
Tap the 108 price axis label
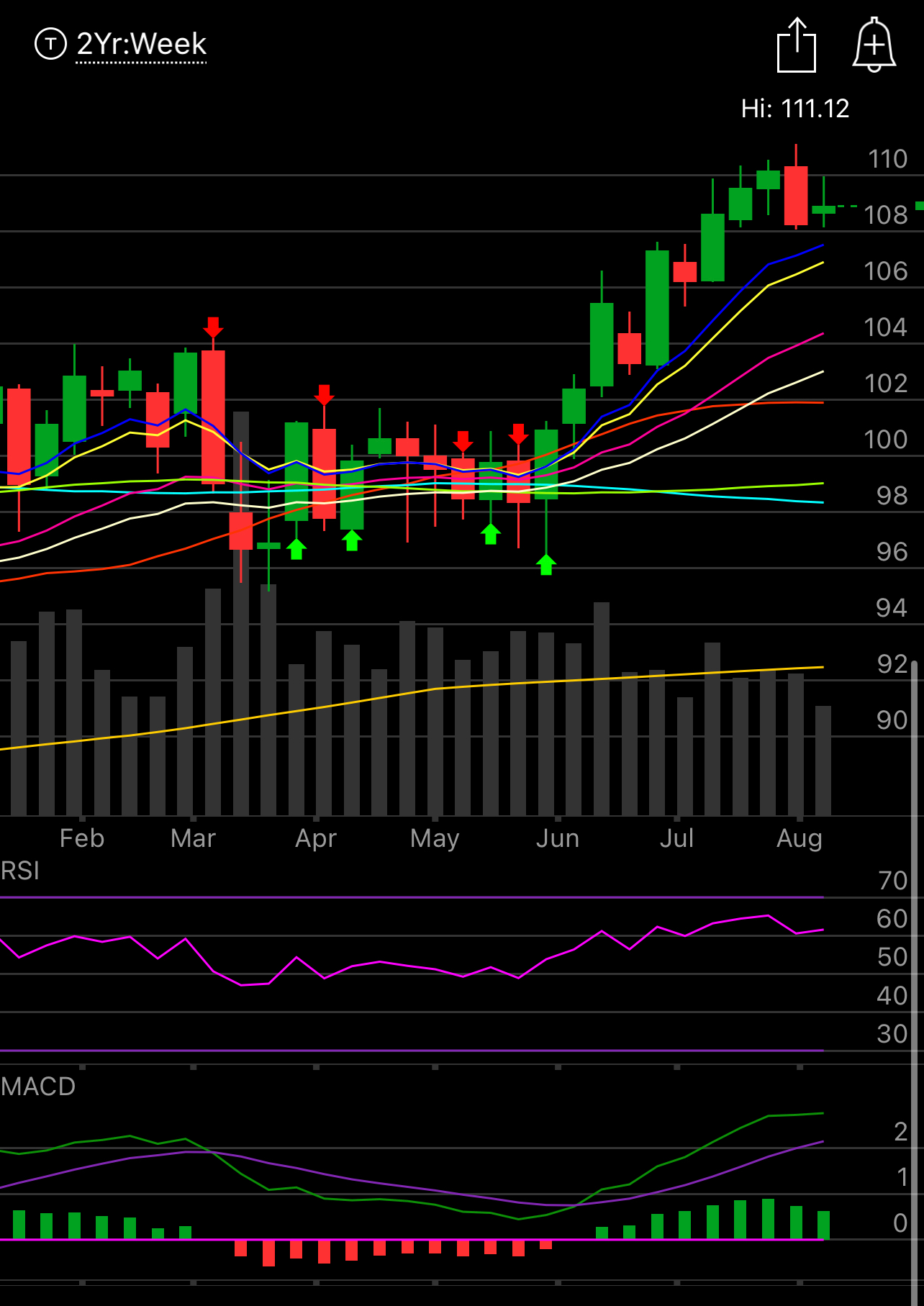coord(886,215)
